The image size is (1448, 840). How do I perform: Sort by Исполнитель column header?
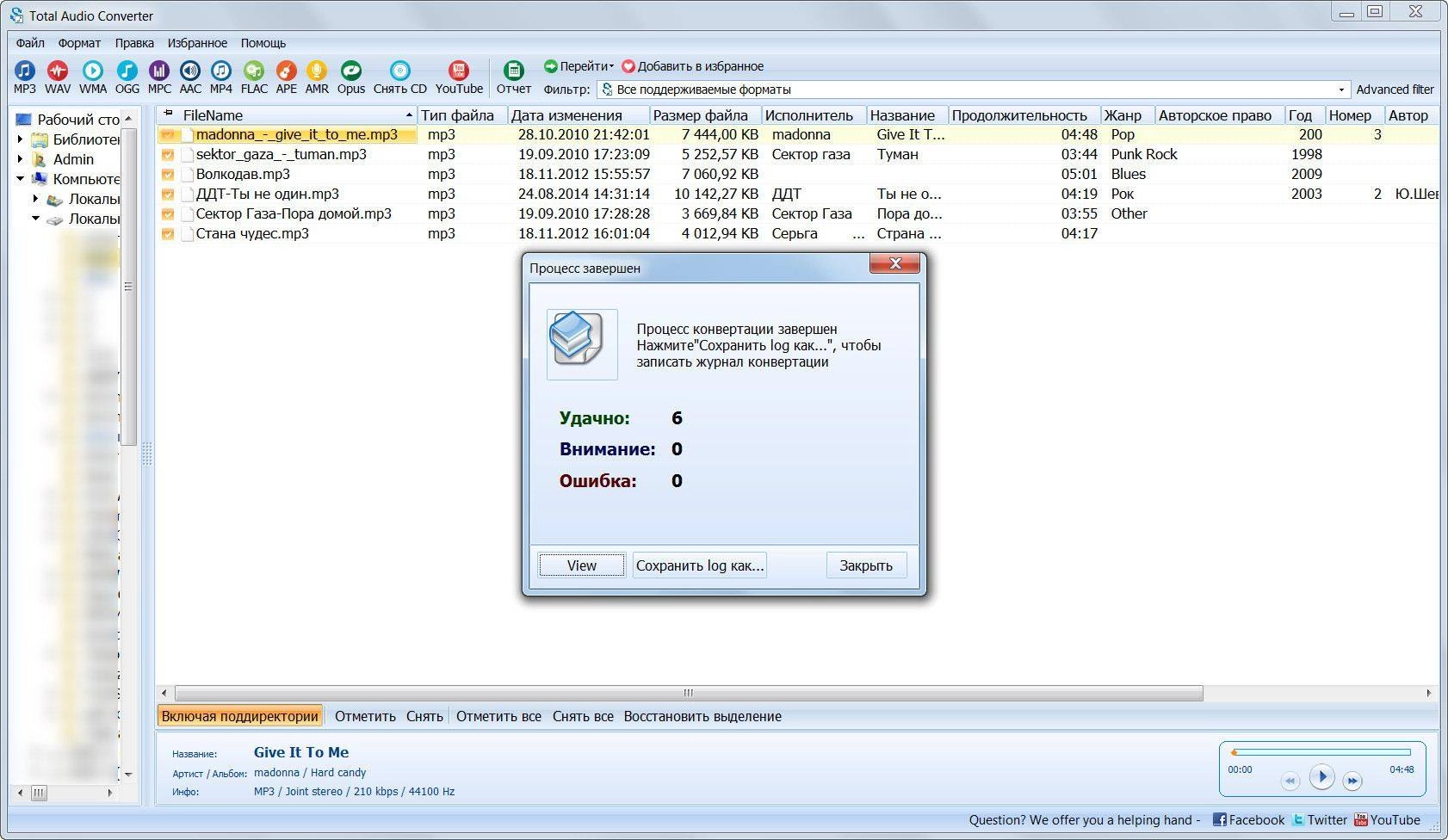814,115
